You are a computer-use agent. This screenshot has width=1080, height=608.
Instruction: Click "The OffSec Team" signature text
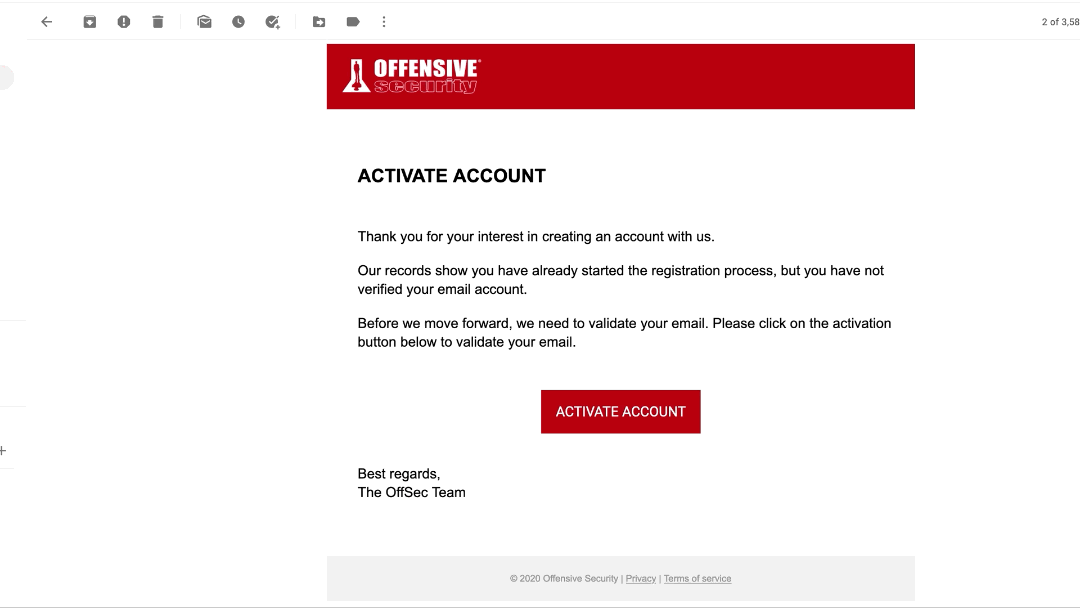point(412,492)
